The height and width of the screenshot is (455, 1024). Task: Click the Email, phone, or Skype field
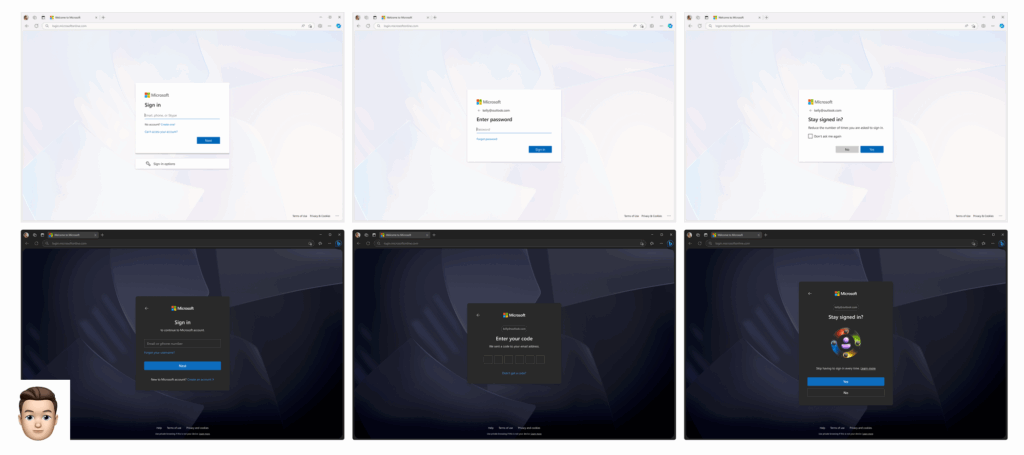tap(181, 115)
